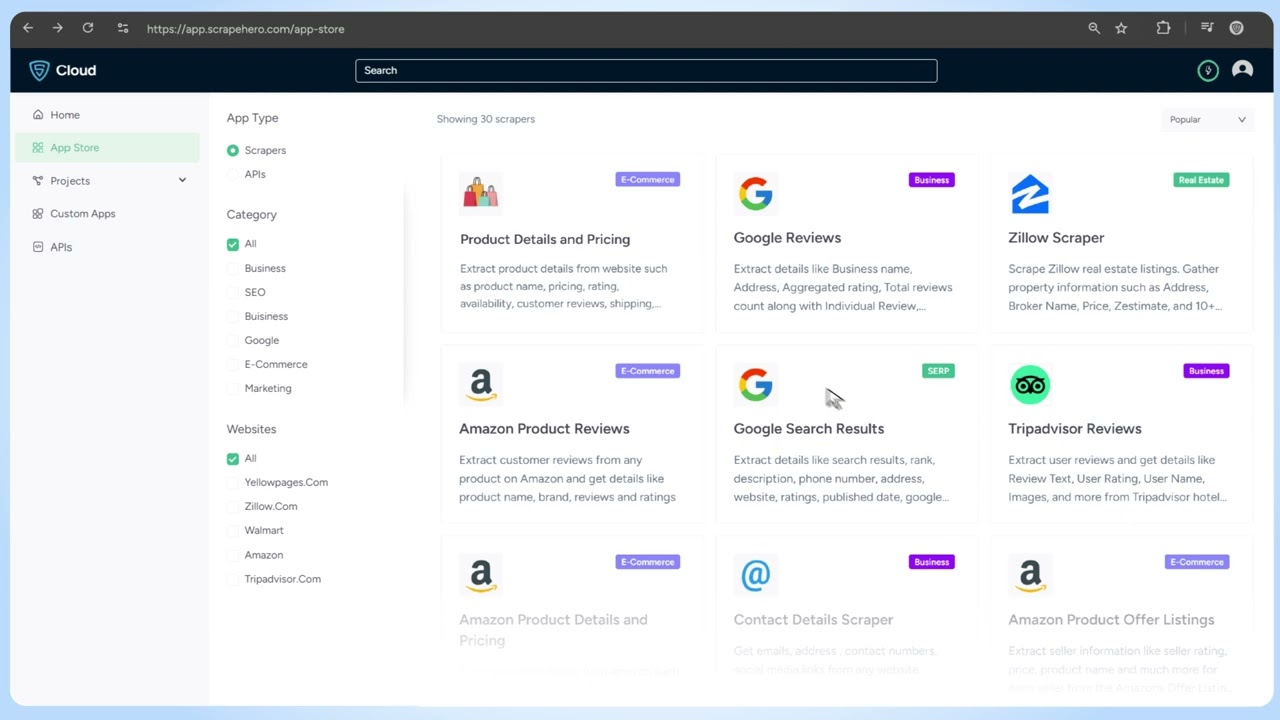Screen dimensions: 1280x720
Task: Click the Zillow logo on the Zillow Scraper card
Action: (x=1030, y=193)
